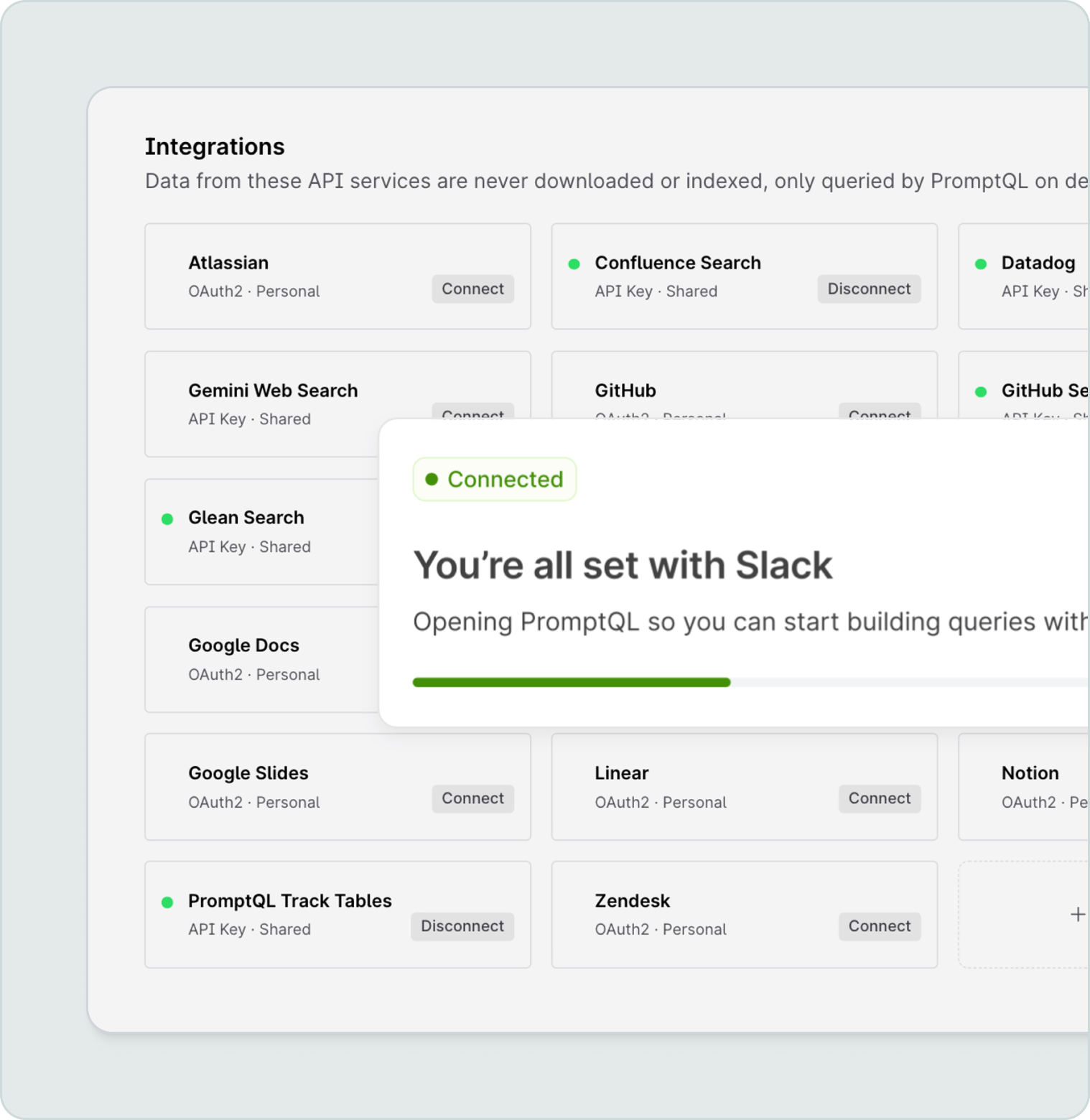Image resolution: width=1090 pixels, height=1120 pixels.
Task: Click the "You're all set with Slack" heading
Action: click(x=623, y=565)
